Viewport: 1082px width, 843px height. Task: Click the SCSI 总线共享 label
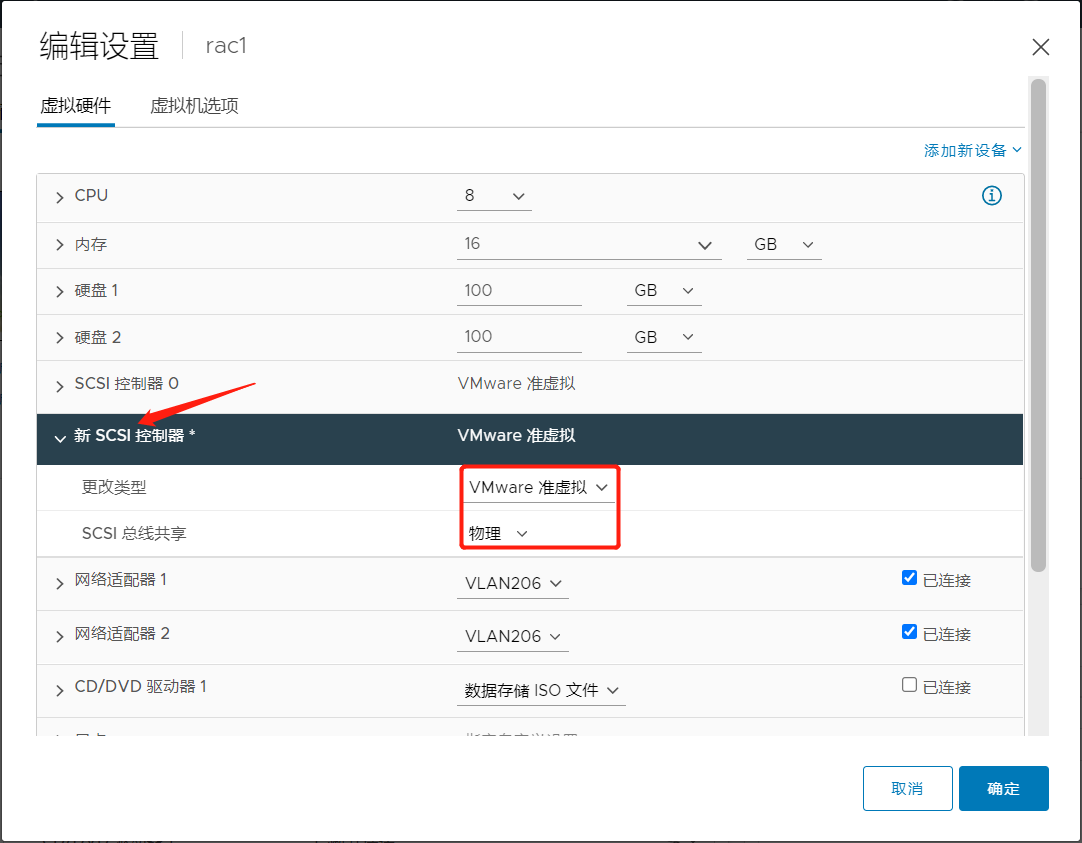[x=134, y=533]
